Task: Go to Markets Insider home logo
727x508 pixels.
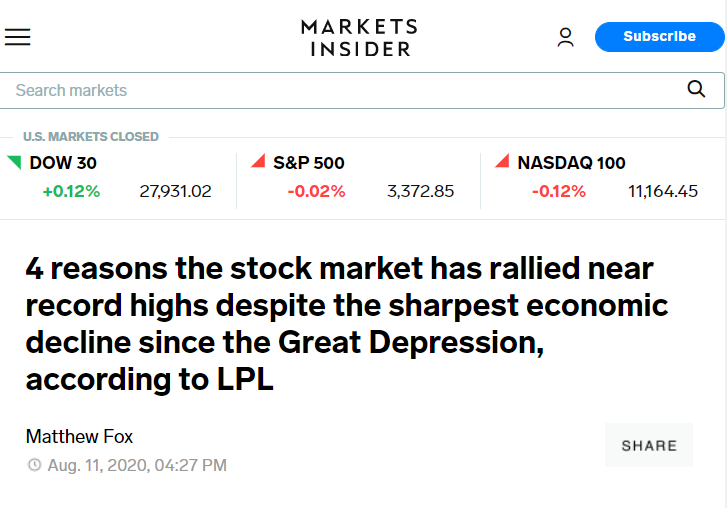Action: (359, 37)
